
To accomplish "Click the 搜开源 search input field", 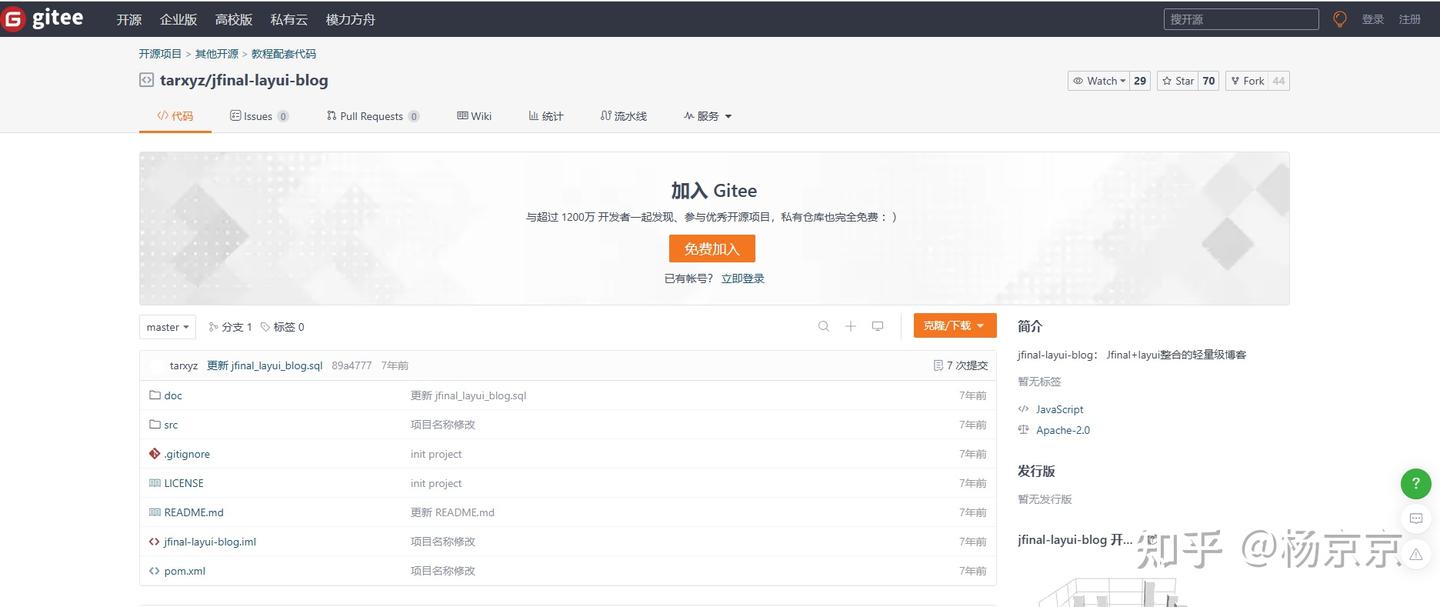I will point(1240,17).
